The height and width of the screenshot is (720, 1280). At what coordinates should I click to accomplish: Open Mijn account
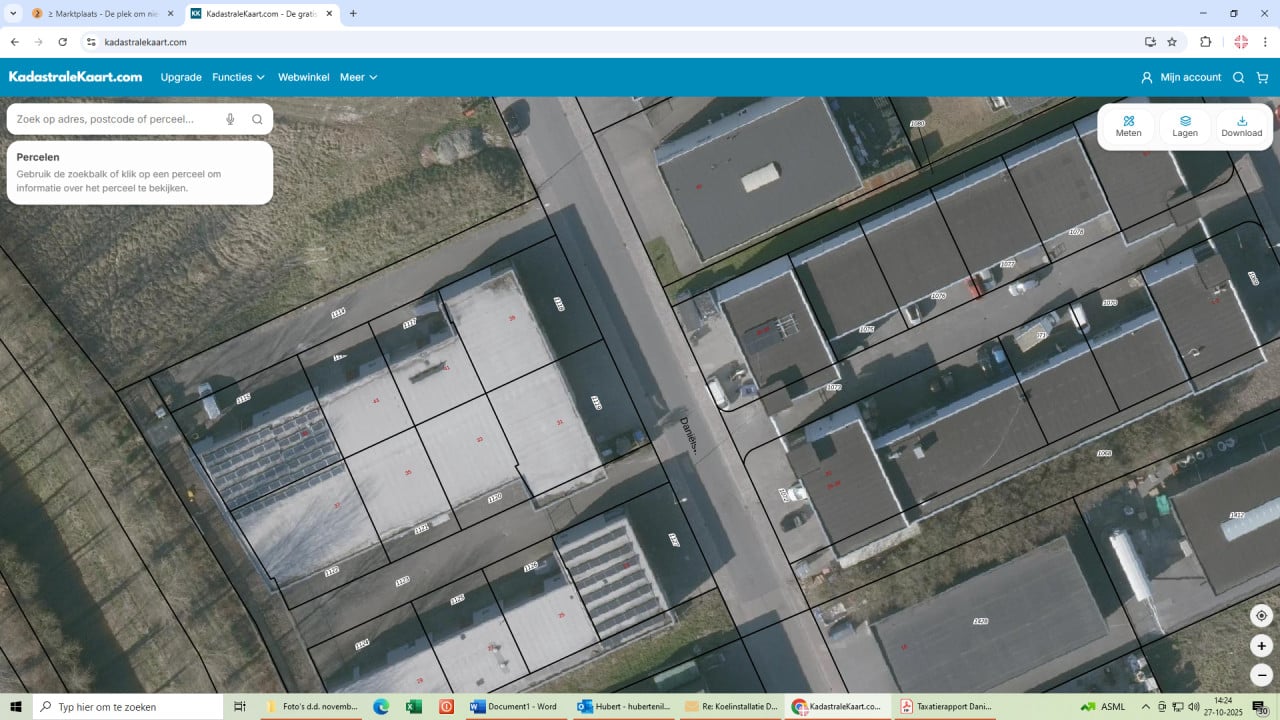tap(1181, 77)
